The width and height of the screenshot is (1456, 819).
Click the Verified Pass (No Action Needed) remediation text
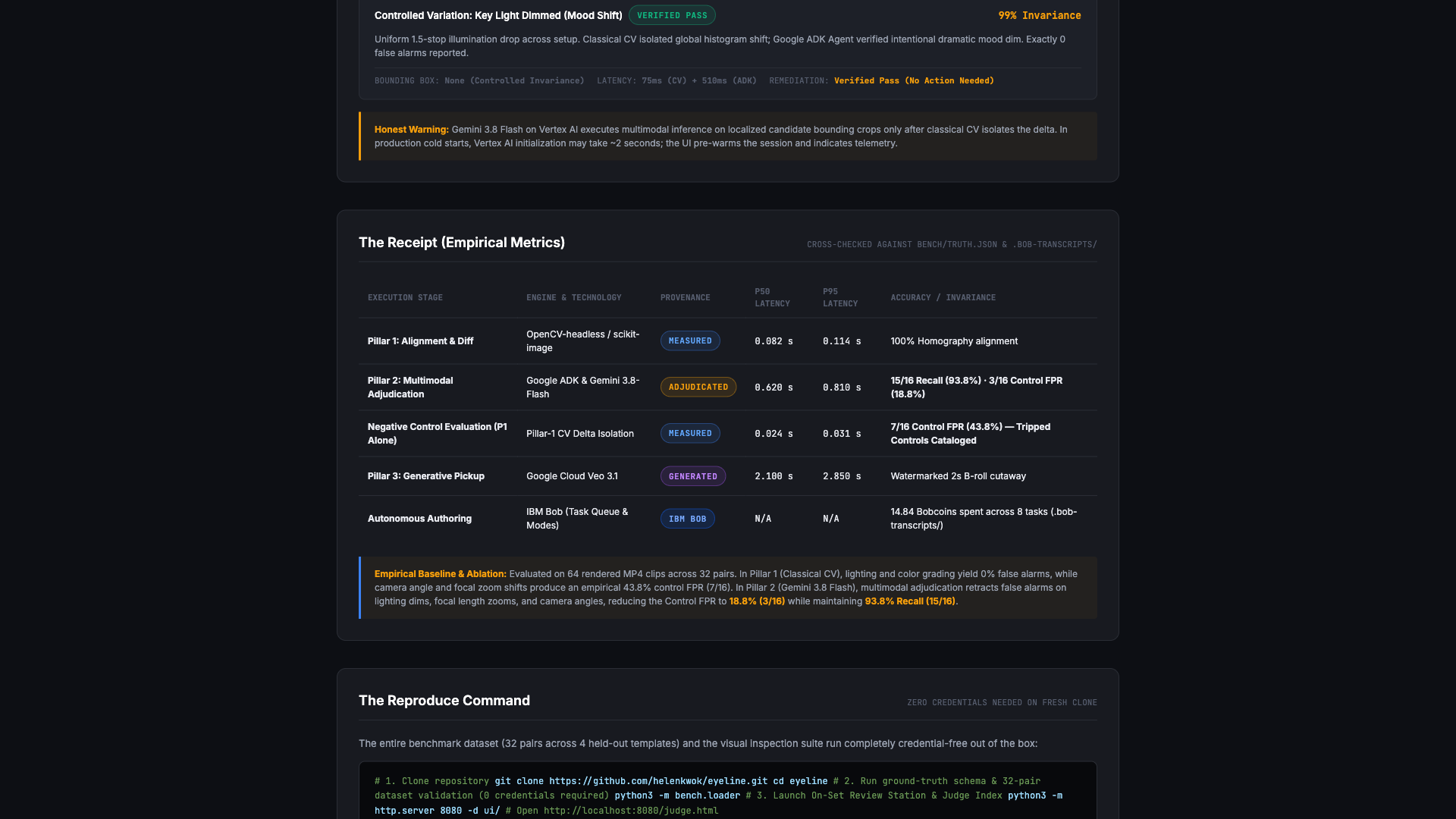[914, 80]
